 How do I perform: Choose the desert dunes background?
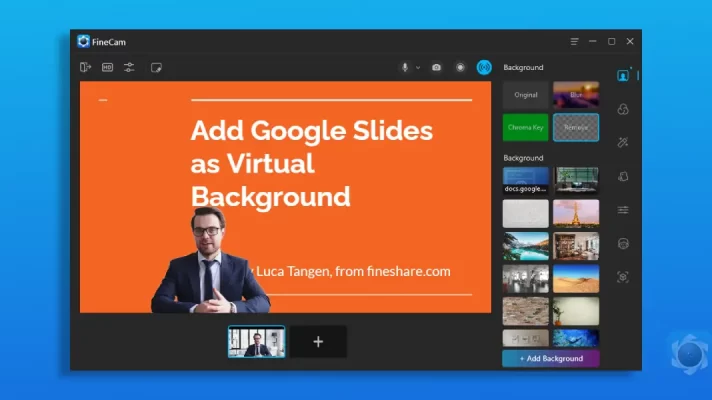point(576,279)
